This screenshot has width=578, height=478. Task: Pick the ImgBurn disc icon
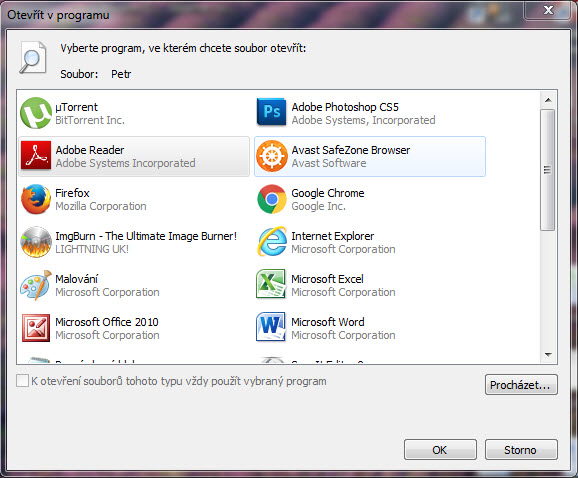(x=36, y=242)
